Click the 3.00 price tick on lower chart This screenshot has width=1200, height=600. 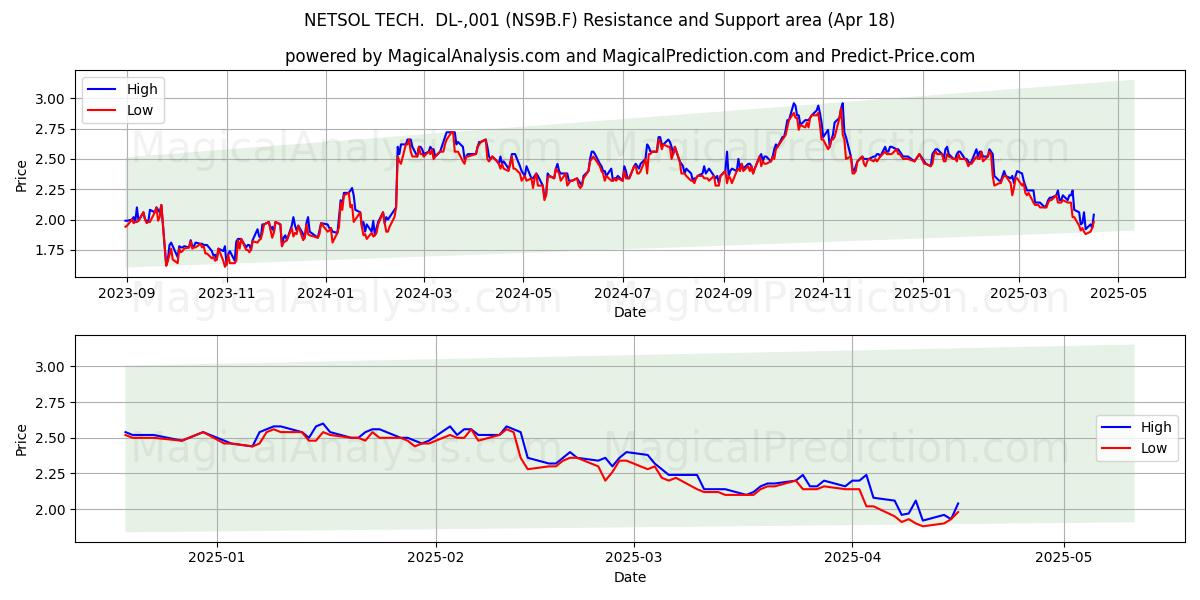point(52,367)
